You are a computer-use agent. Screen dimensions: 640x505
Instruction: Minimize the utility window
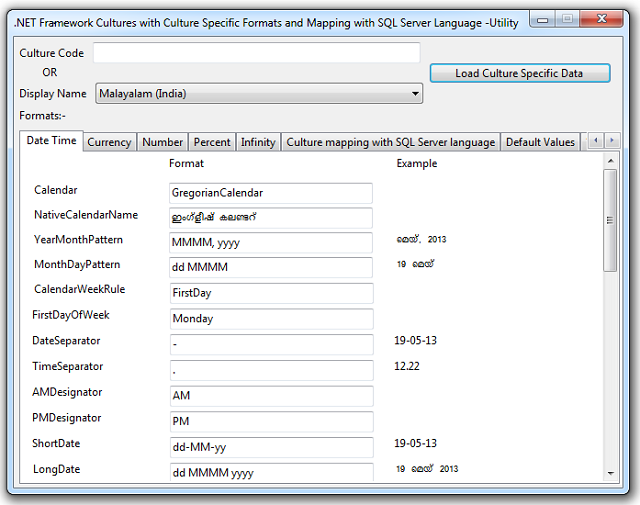click(x=542, y=19)
